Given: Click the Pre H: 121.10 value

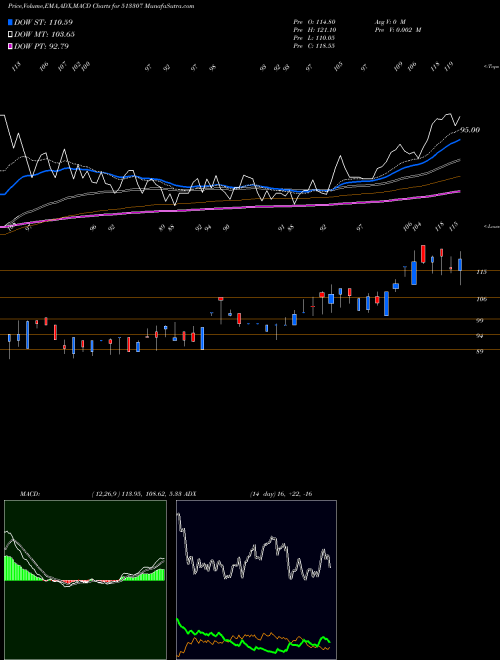Looking at the screenshot, I should point(314,30).
